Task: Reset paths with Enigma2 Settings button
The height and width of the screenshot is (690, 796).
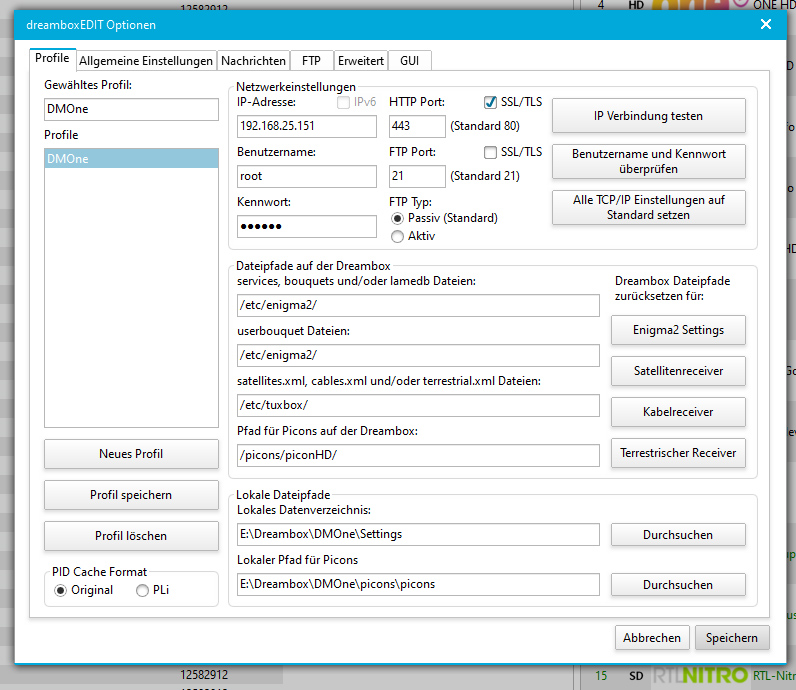Action: pyautogui.click(x=678, y=329)
